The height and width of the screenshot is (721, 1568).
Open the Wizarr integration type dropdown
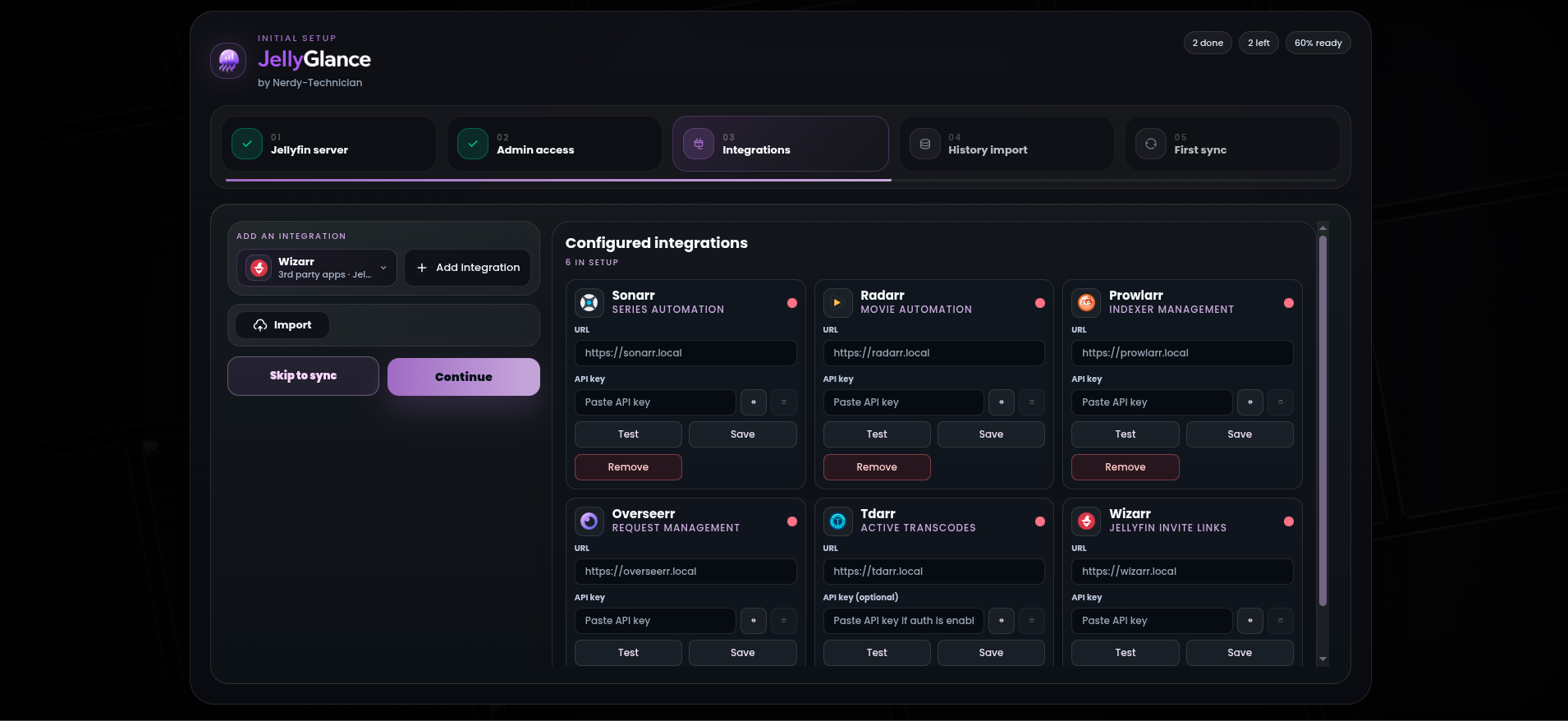click(317, 268)
